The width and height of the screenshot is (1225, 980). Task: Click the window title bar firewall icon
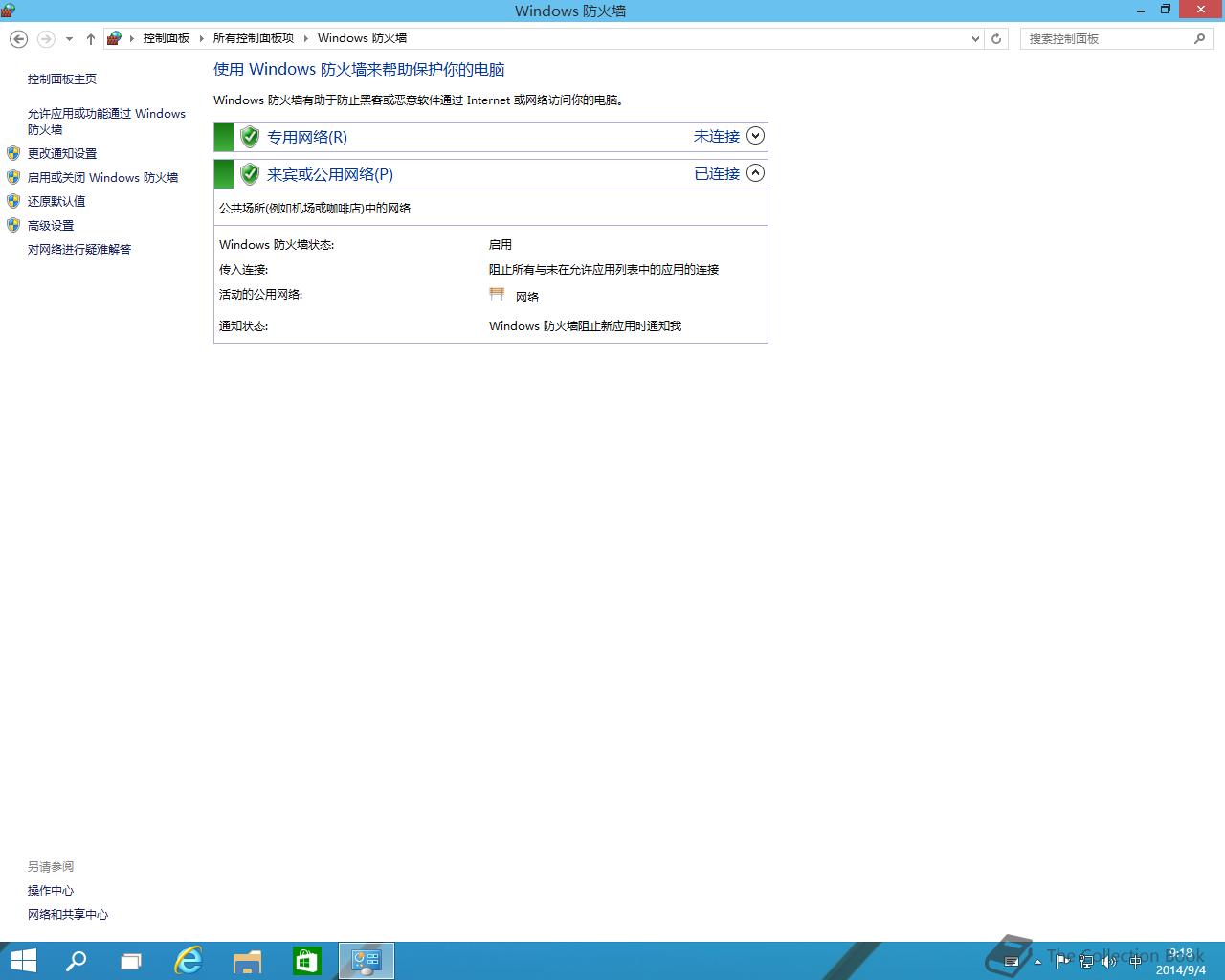pos(9,11)
